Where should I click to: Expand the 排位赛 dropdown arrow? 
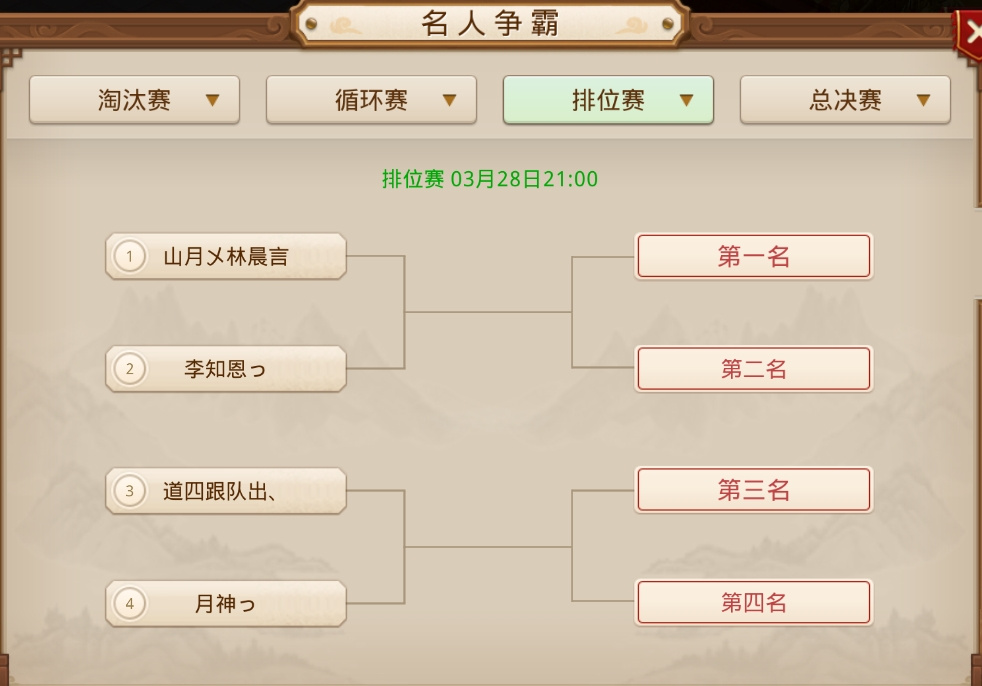(x=686, y=100)
